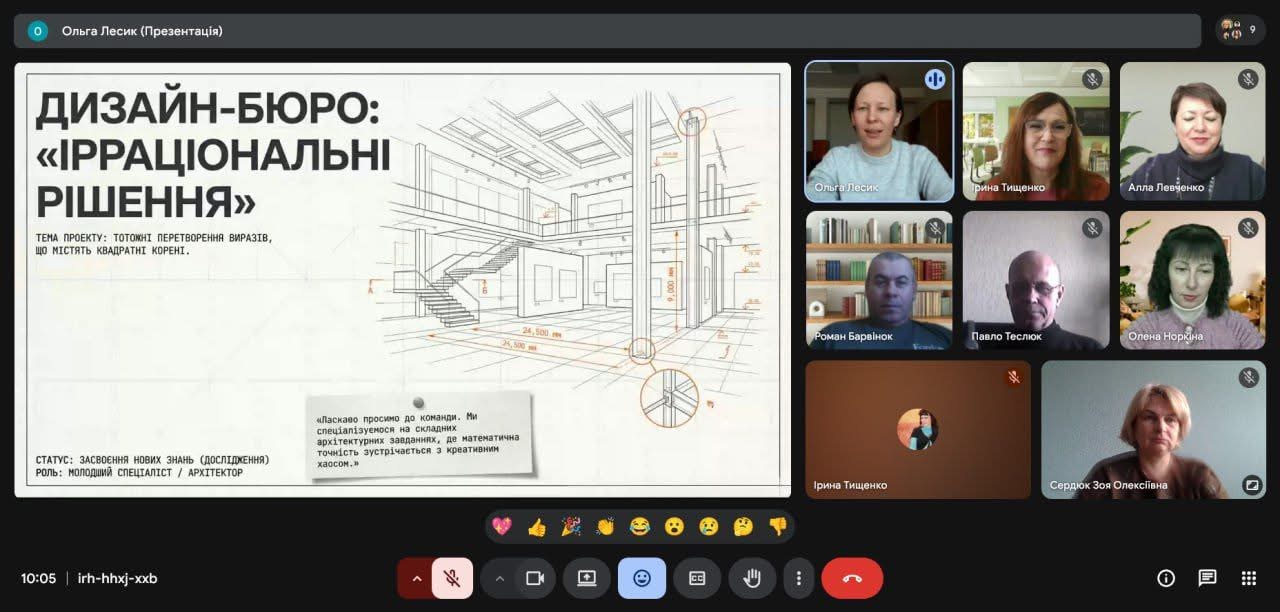Open the meeting details info panel
Image resolution: width=1280 pixels, height=612 pixels.
1165,578
